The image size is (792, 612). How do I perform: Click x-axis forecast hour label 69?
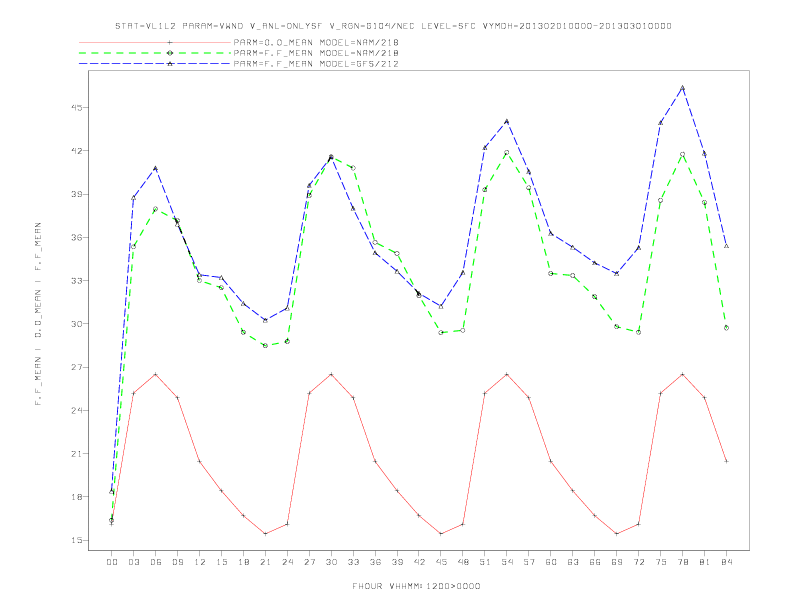pos(617,562)
